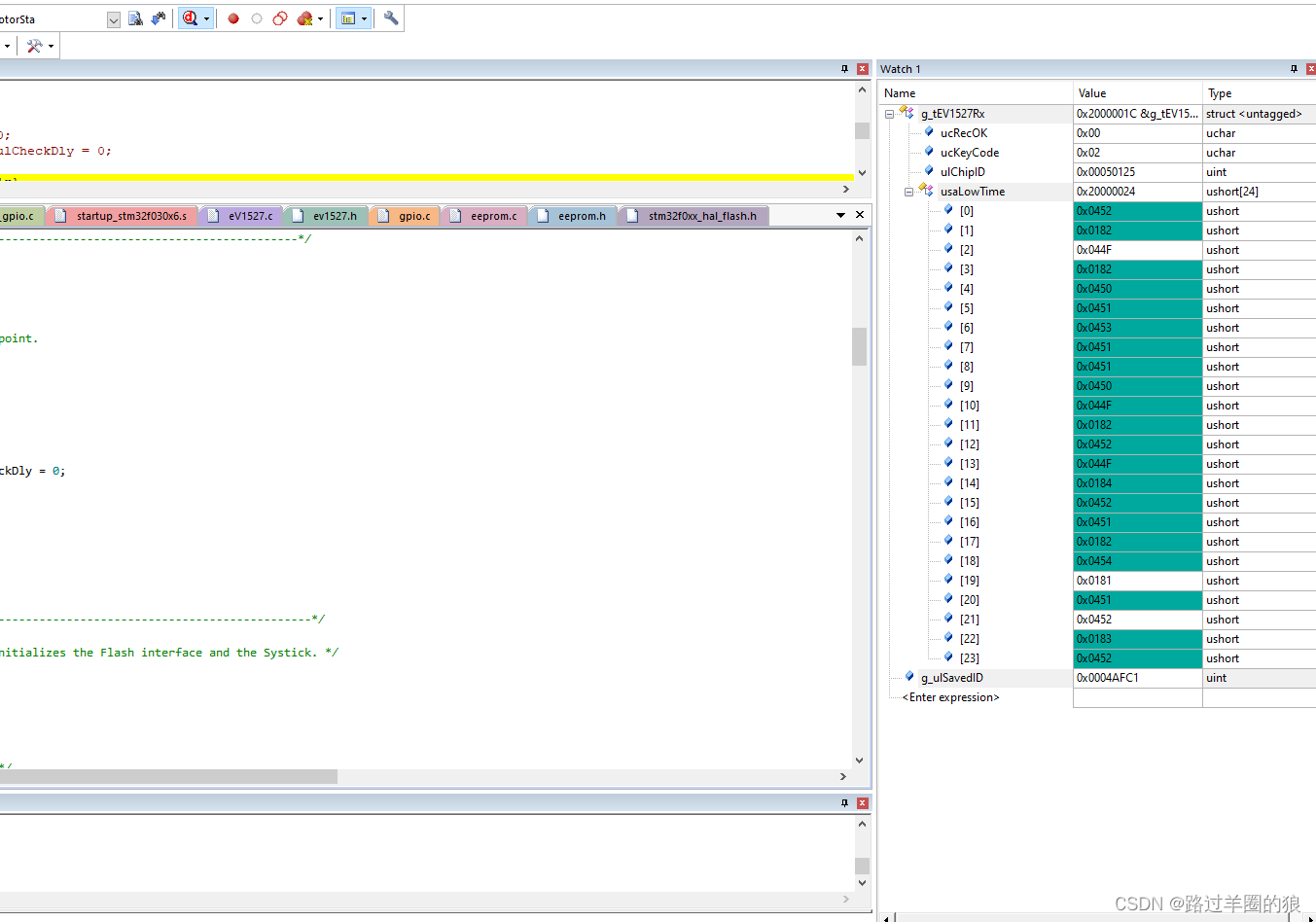Kill all breakpoints icon with yellow X
The image size is (1316, 922).
point(304,18)
